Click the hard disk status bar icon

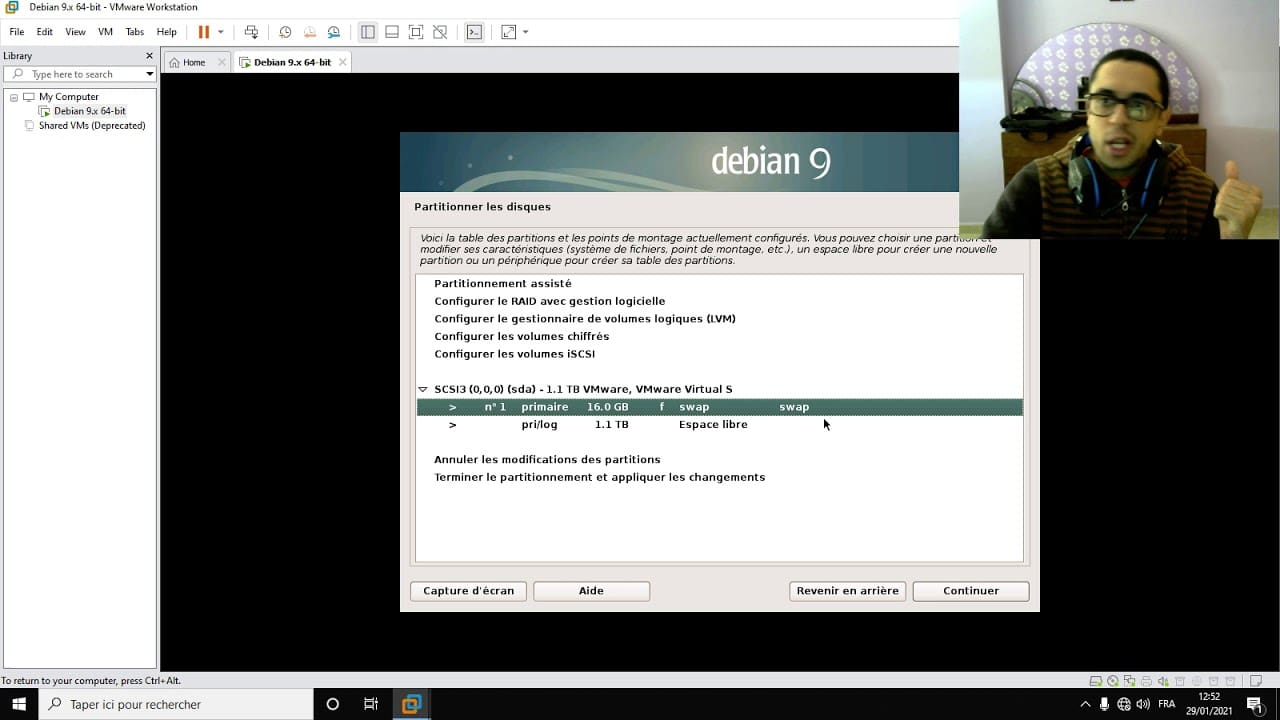tap(1097, 681)
